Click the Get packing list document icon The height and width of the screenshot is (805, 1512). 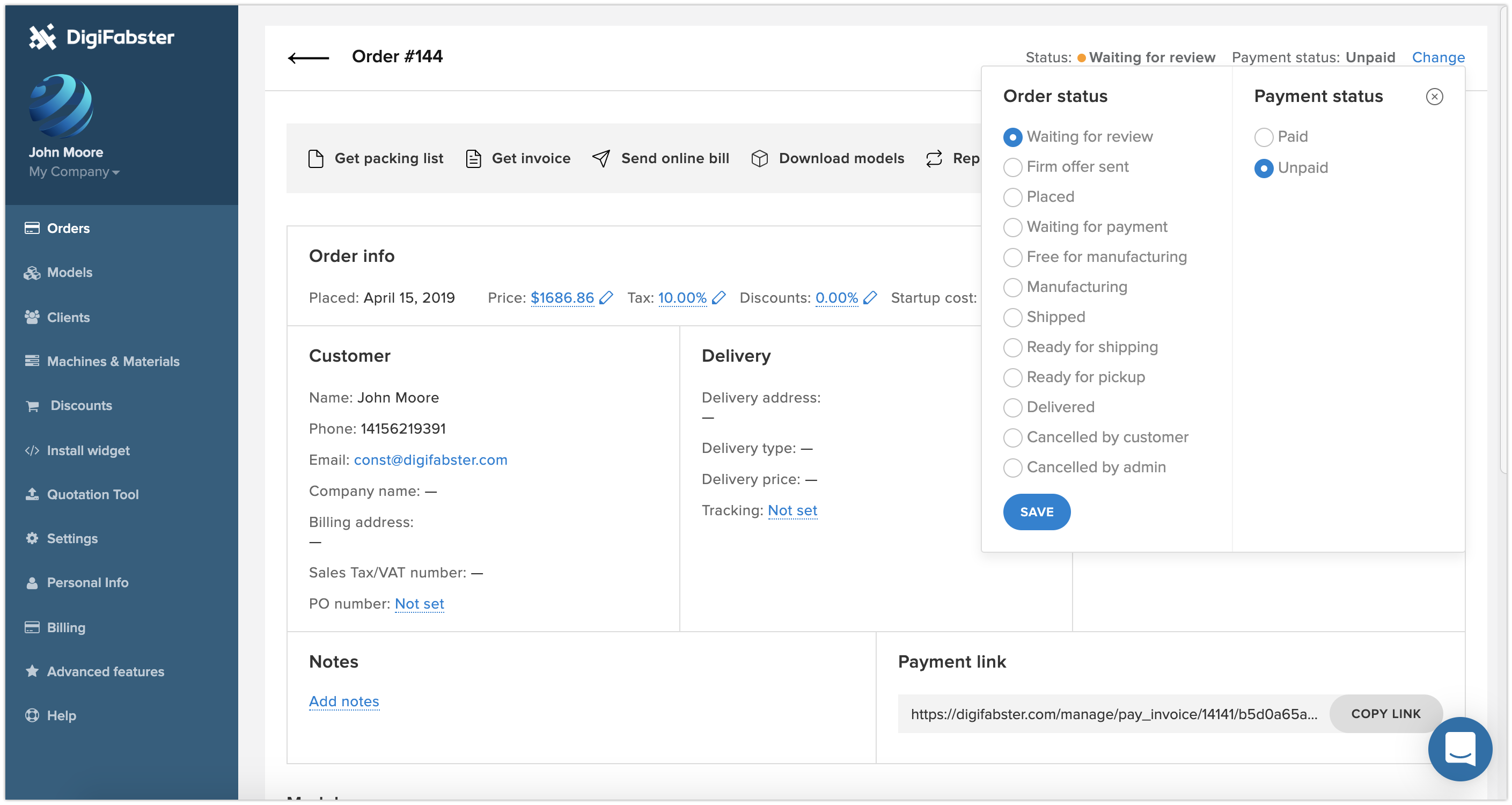pos(316,158)
